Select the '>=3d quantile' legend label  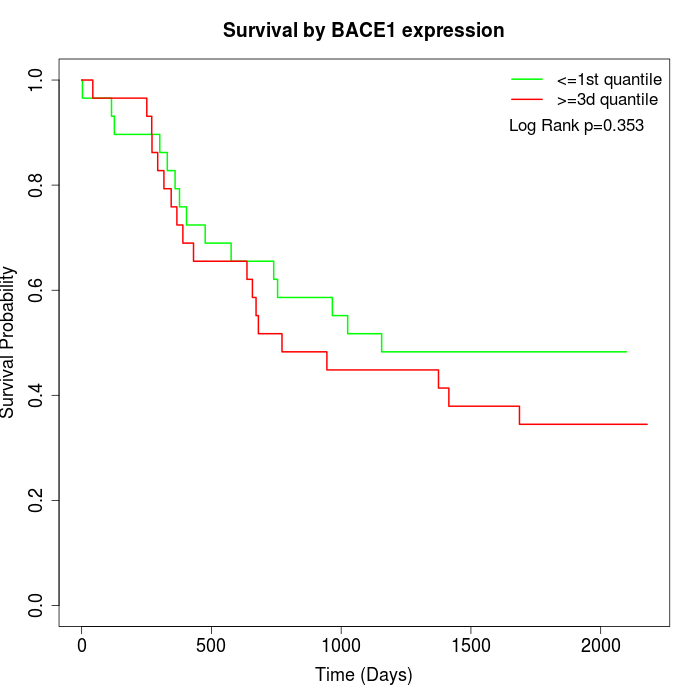607,100
